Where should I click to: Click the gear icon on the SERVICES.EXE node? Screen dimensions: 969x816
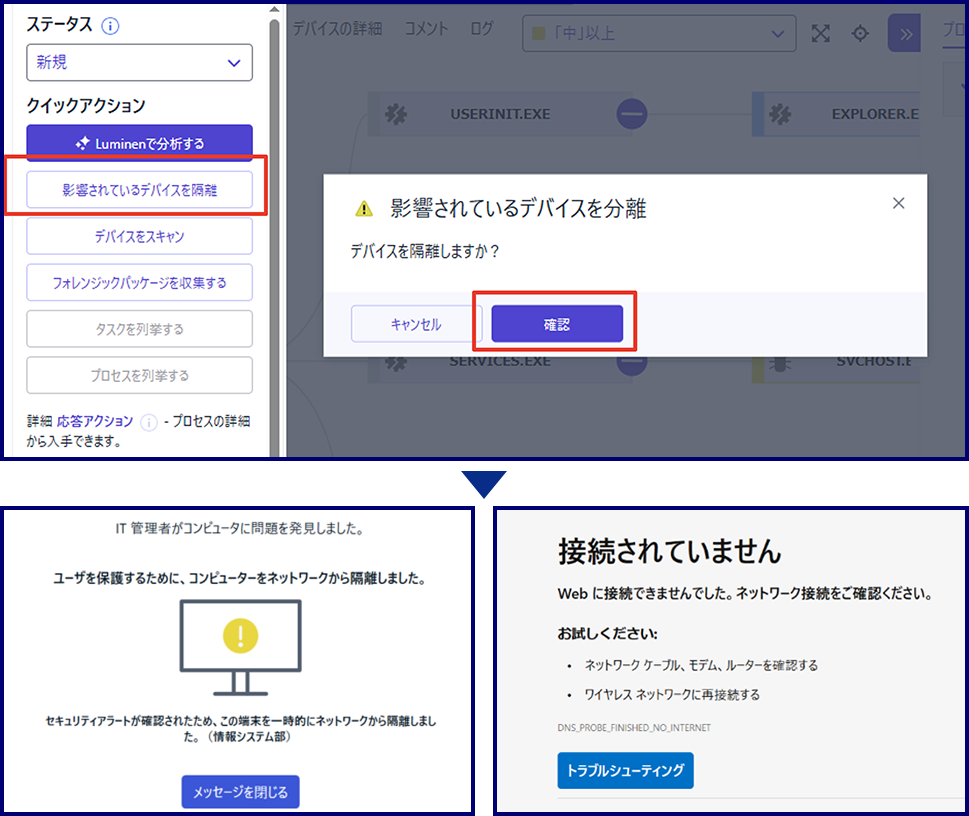[395, 363]
